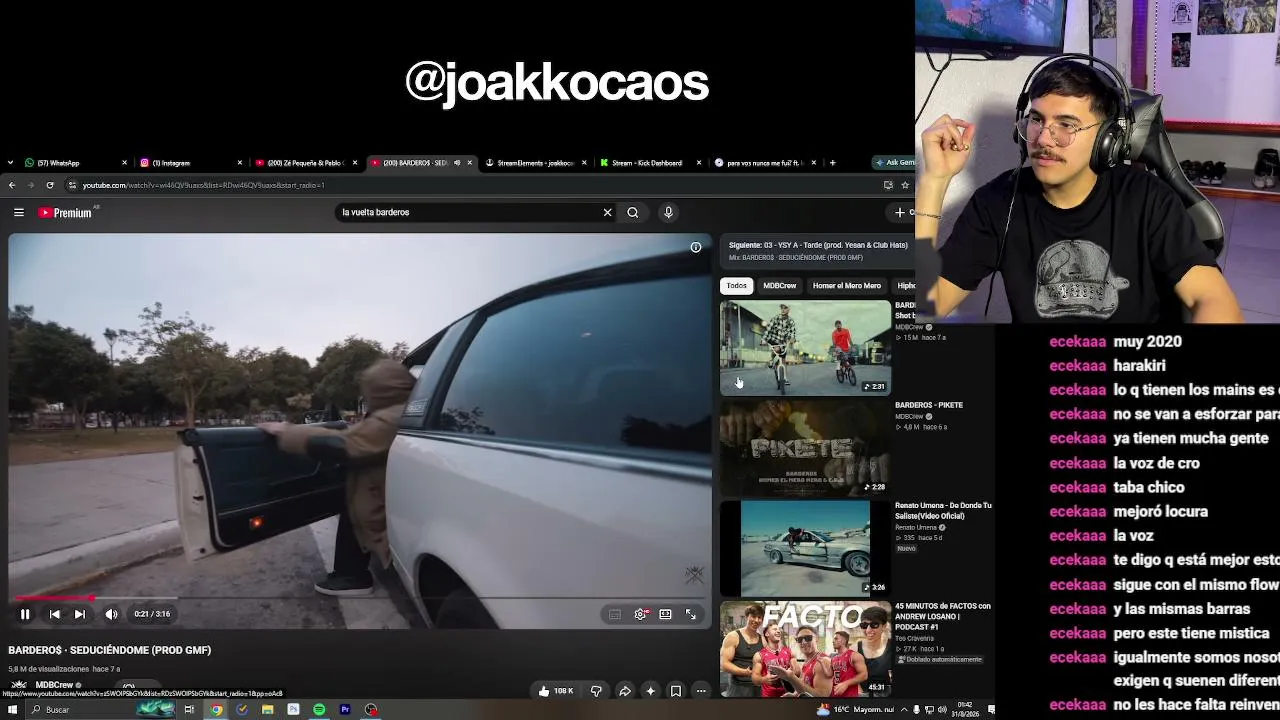Select the 'MDBCrew' filter chip
This screenshot has width=1280, height=720.
pos(780,286)
